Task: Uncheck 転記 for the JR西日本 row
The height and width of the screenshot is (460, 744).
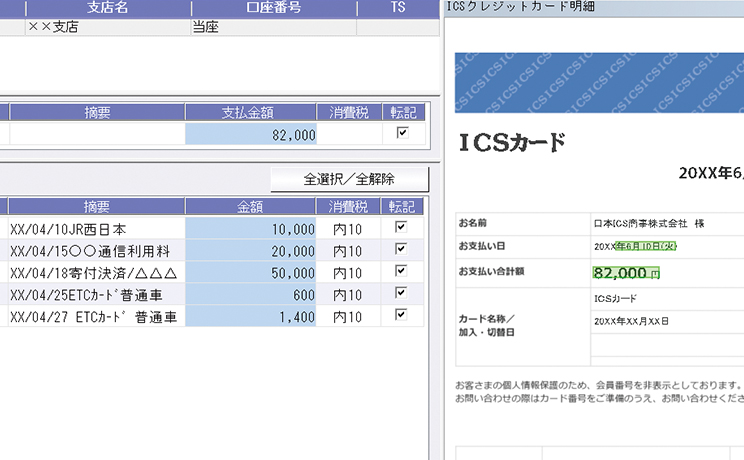Action: coord(402,228)
